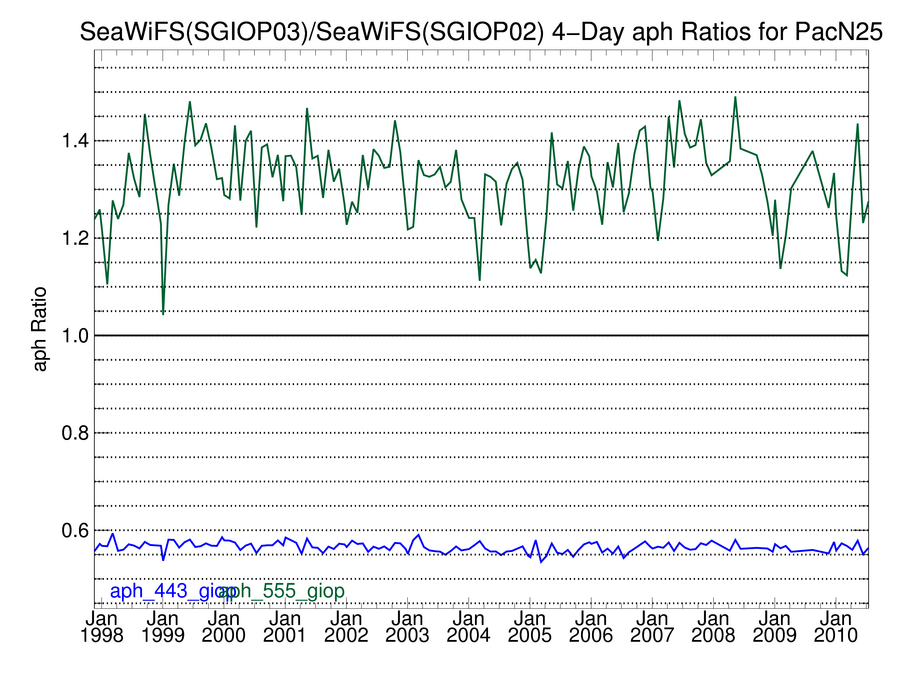Click the chart title text
The image size is (900, 675).
[x=481, y=32]
